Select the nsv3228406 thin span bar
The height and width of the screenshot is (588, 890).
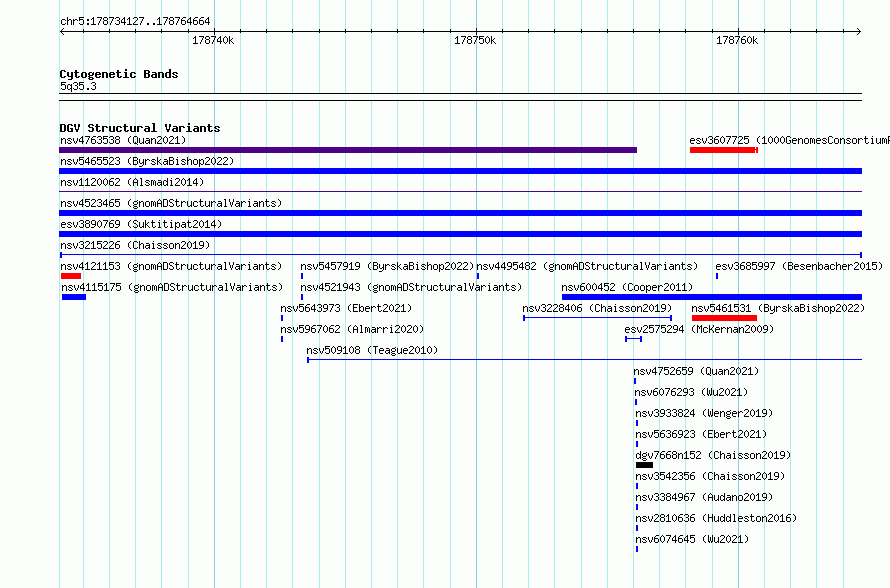(x=598, y=318)
